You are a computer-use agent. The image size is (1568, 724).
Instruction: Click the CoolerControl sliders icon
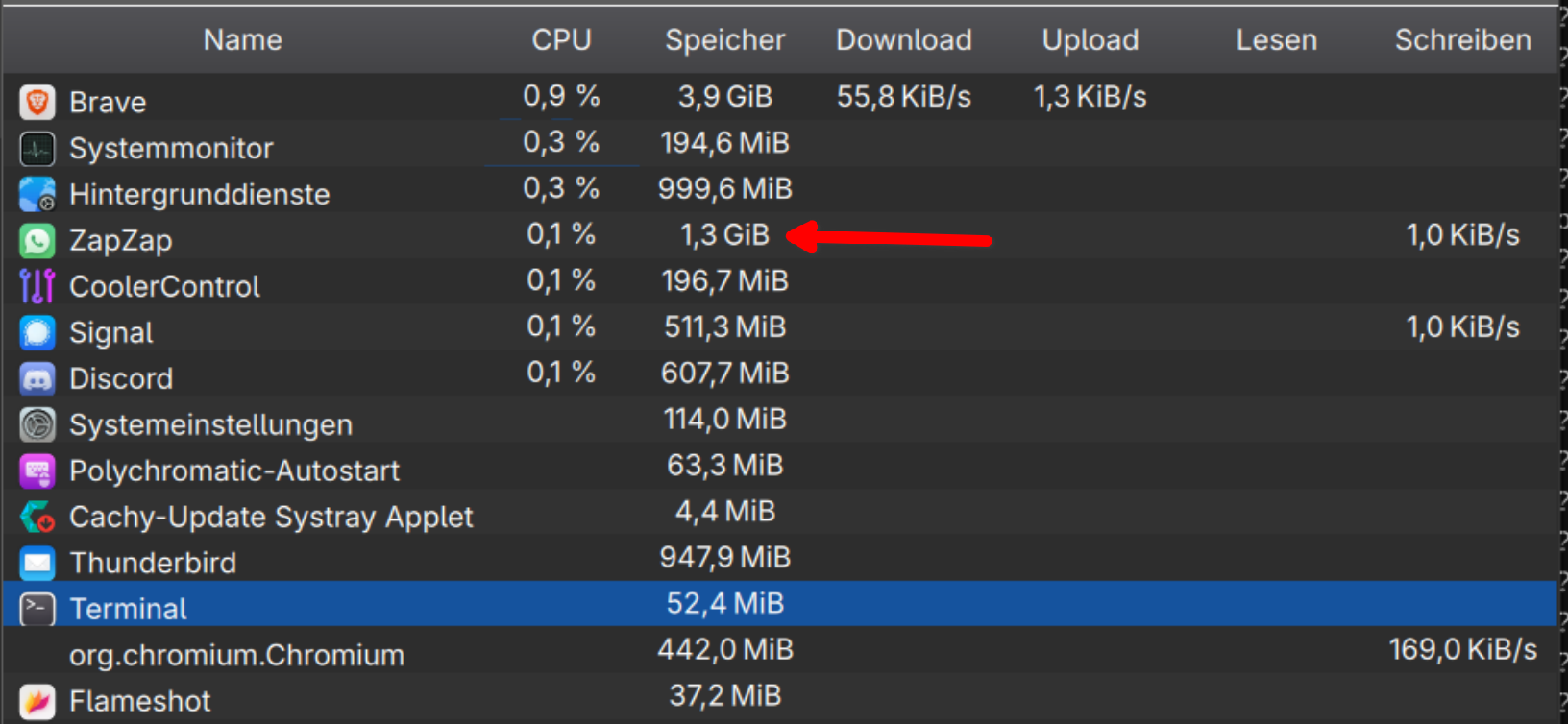pyautogui.click(x=37, y=286)
